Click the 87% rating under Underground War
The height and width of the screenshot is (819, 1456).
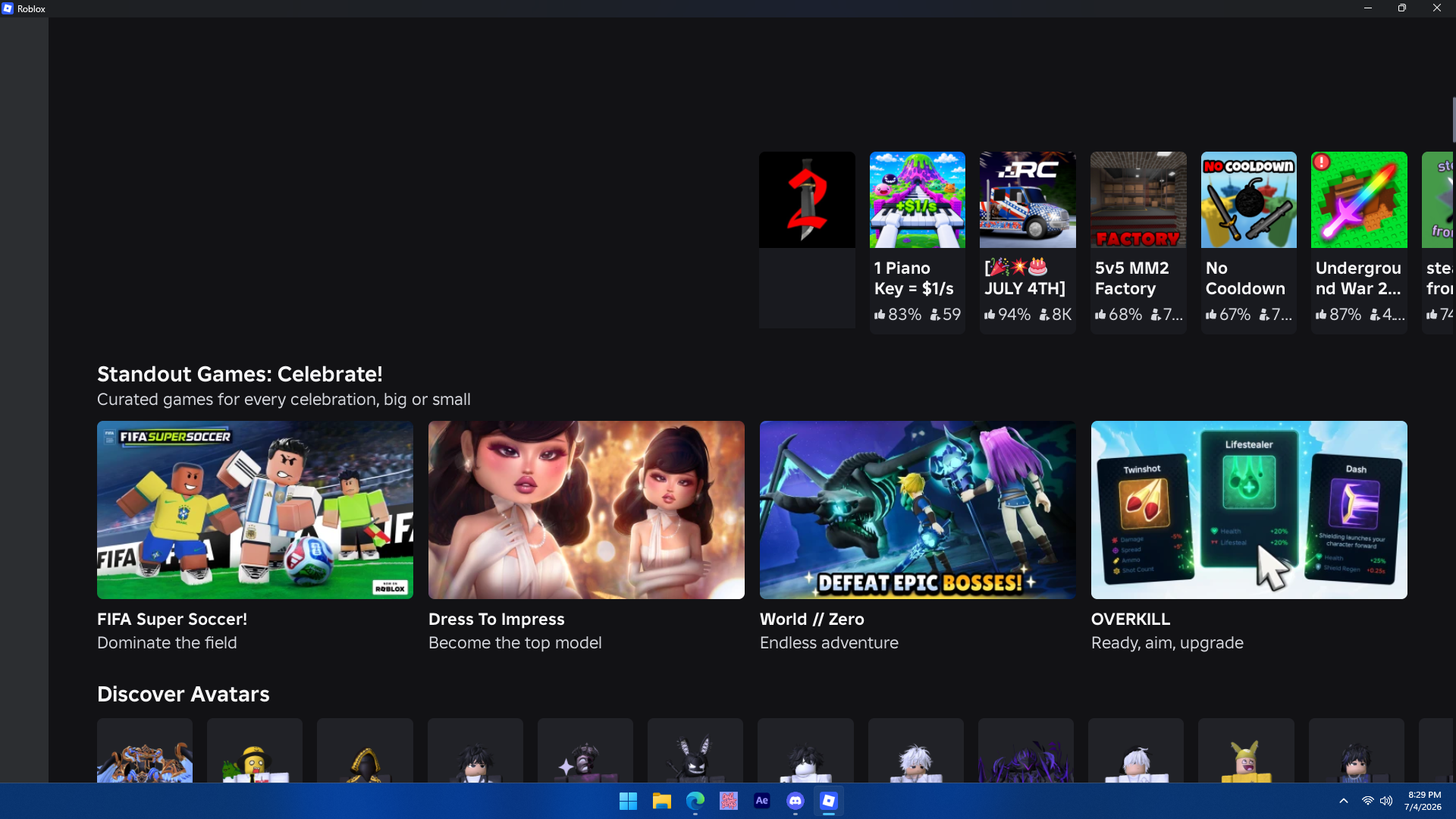[x=1338, y=314]
